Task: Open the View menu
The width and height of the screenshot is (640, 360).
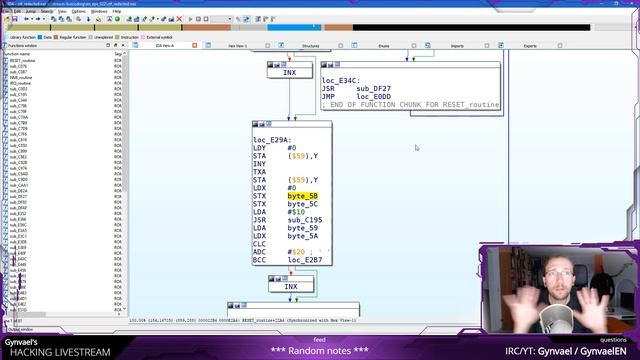Action: pyautogui.click(x=62, y=11)
